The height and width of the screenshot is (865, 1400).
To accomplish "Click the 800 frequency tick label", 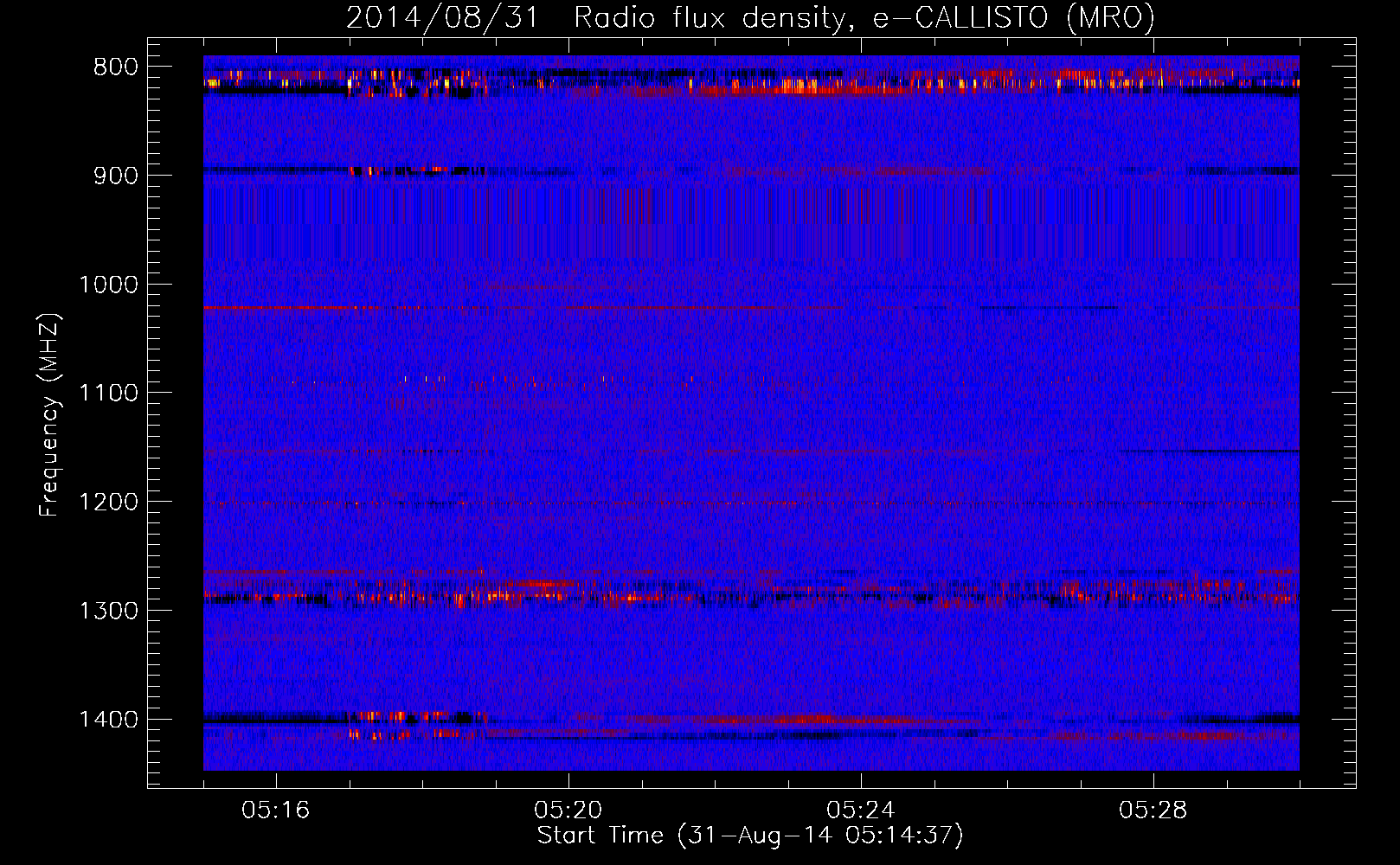I will click(115, 67).
